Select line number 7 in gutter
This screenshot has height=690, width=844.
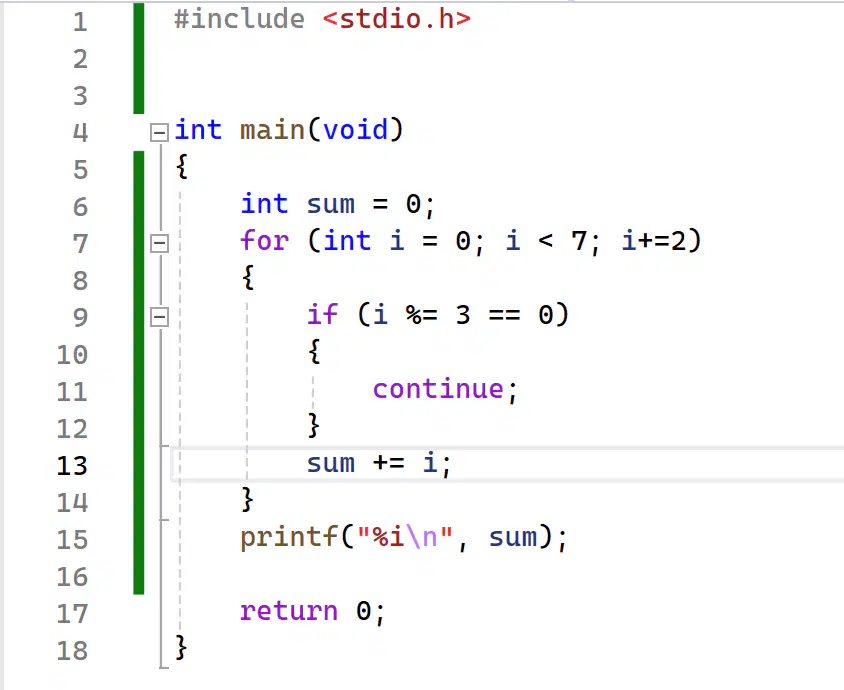(80, 243)
